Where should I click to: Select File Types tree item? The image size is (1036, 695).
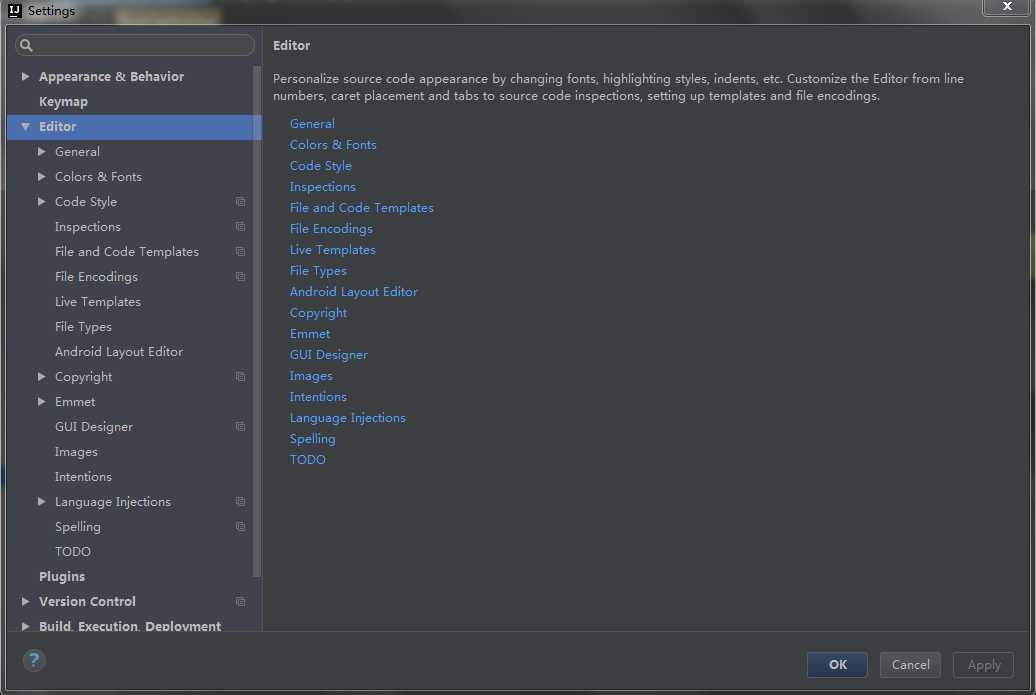(83, 327)
